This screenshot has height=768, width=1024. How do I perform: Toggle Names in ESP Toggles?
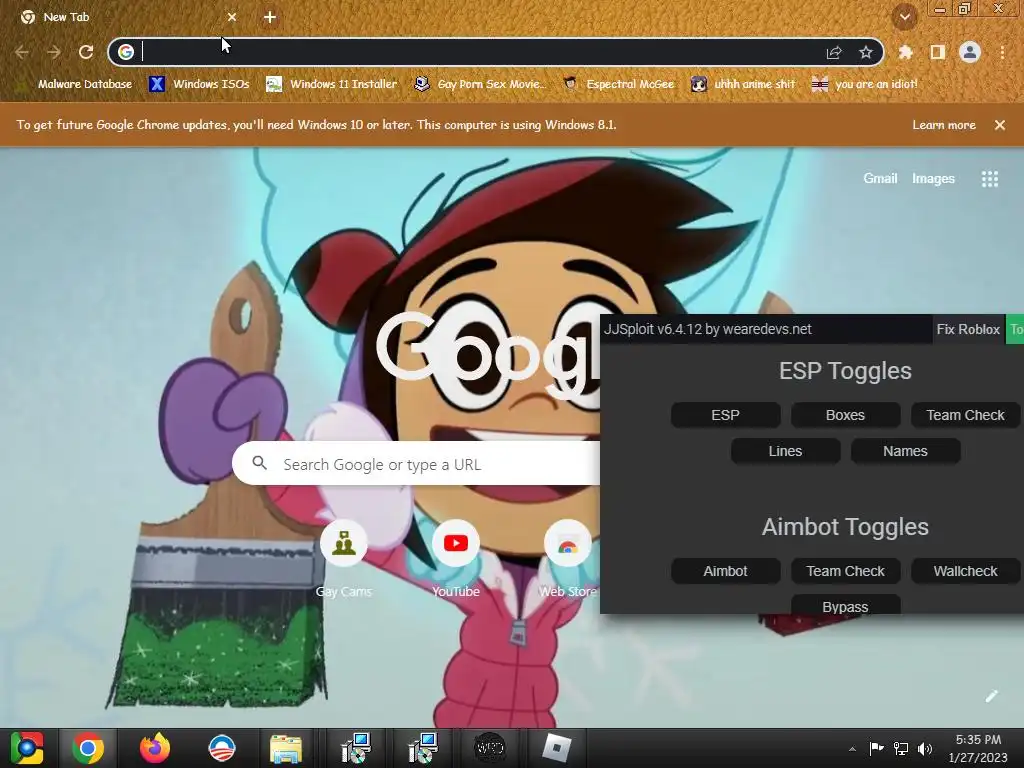(905, 451)
